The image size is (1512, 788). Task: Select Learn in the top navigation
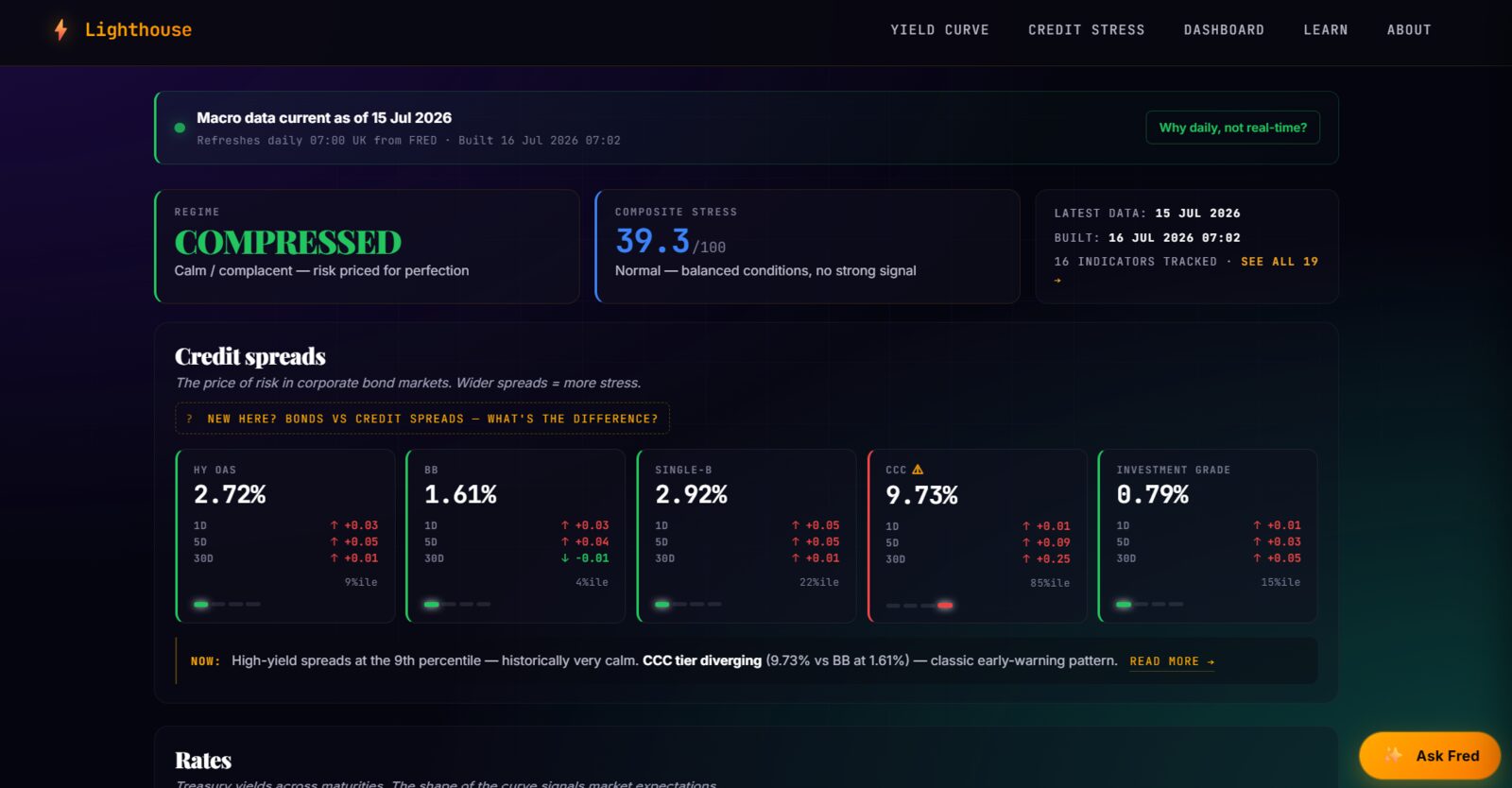pos(1326,30)
